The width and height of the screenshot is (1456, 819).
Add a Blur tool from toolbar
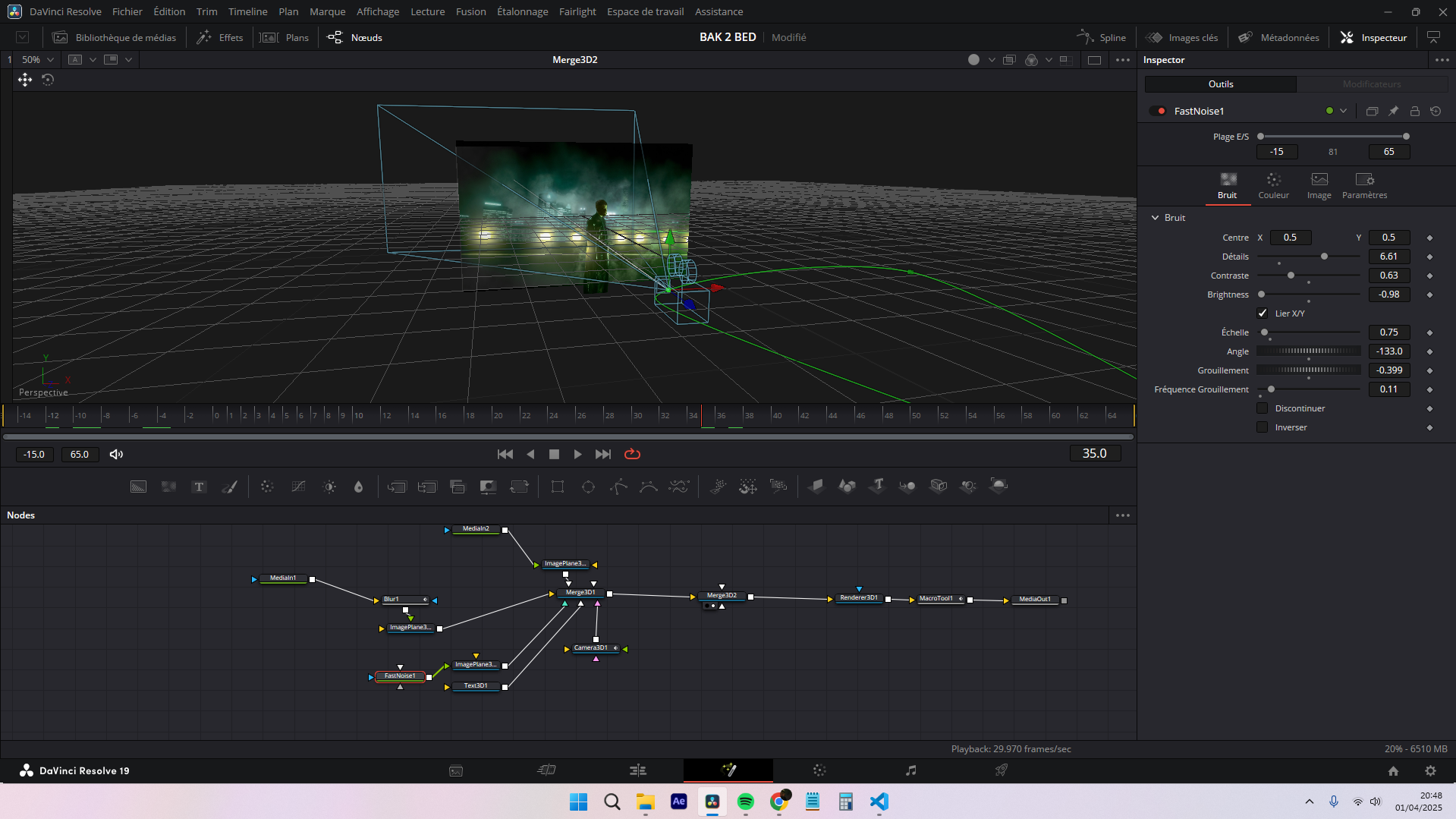coord(359,487)
